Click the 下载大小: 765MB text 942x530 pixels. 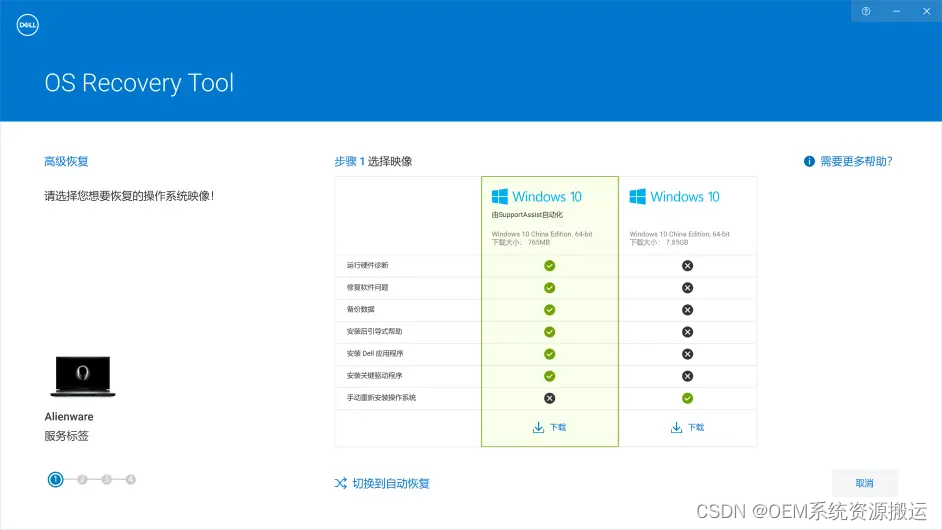(521, 242)
